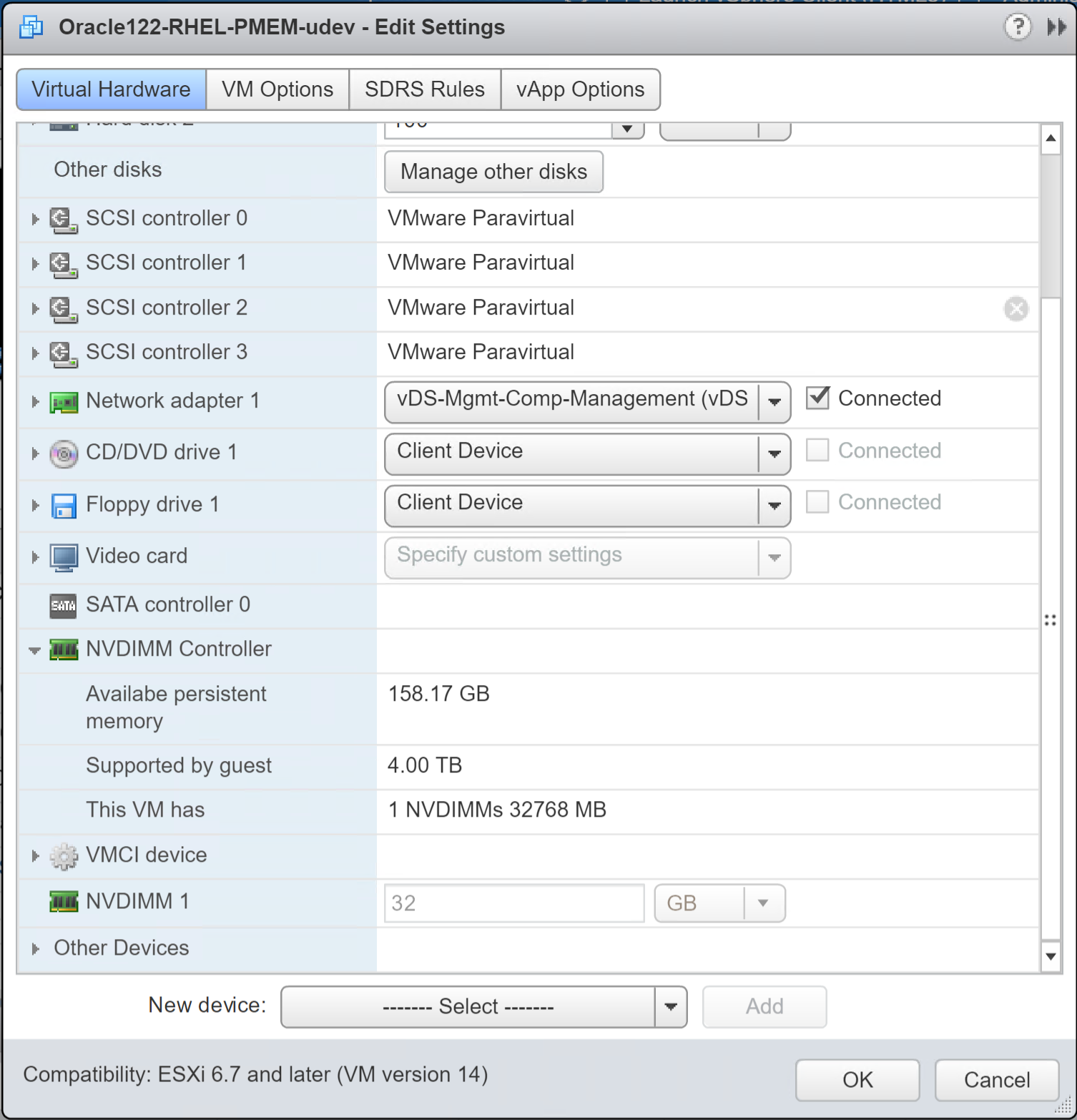
Task: Click the SATA controller 0 icon
Action: click(64, 606)
